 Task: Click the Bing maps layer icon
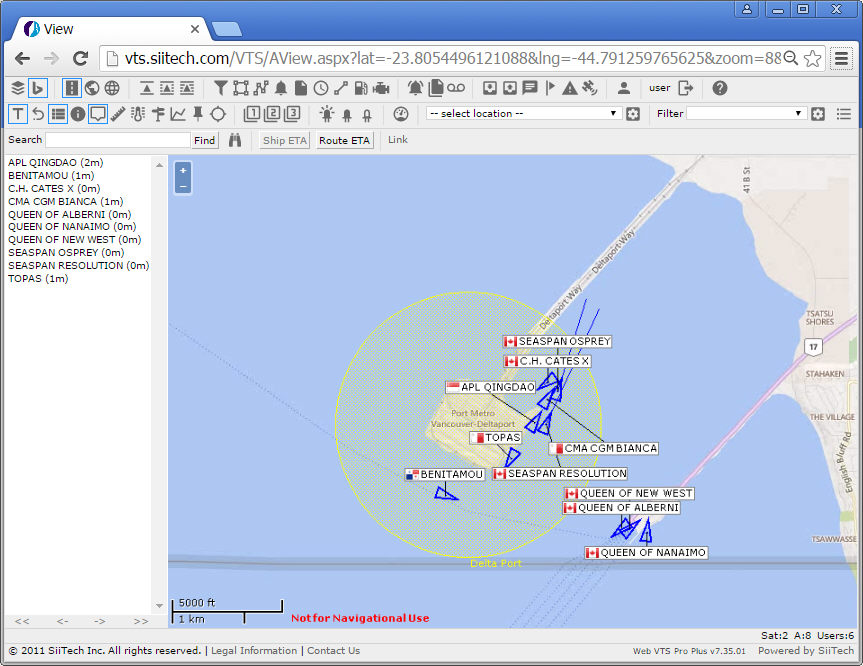38,88
